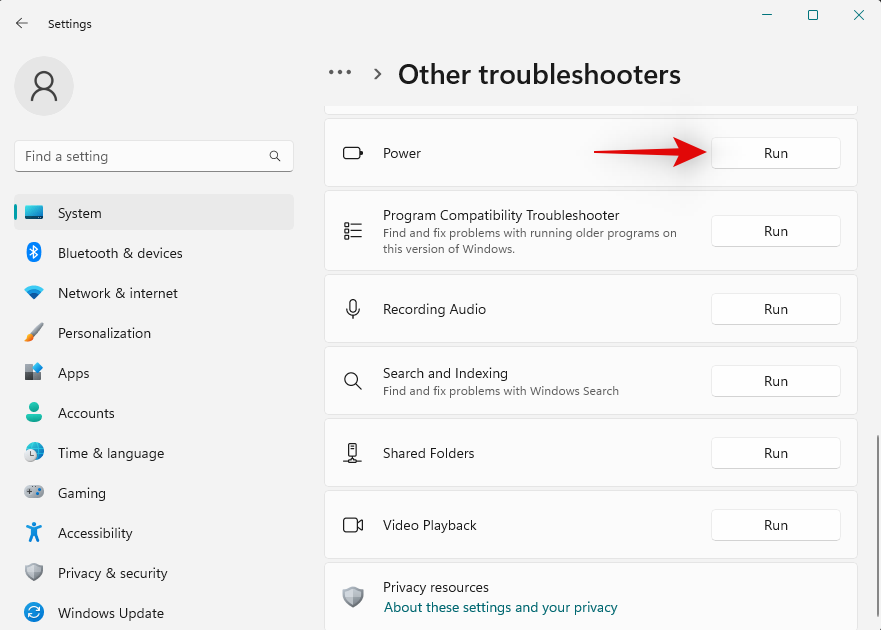
Task: Run the Shared Folders troubleshooter
Action: click(x=775, y=453)
